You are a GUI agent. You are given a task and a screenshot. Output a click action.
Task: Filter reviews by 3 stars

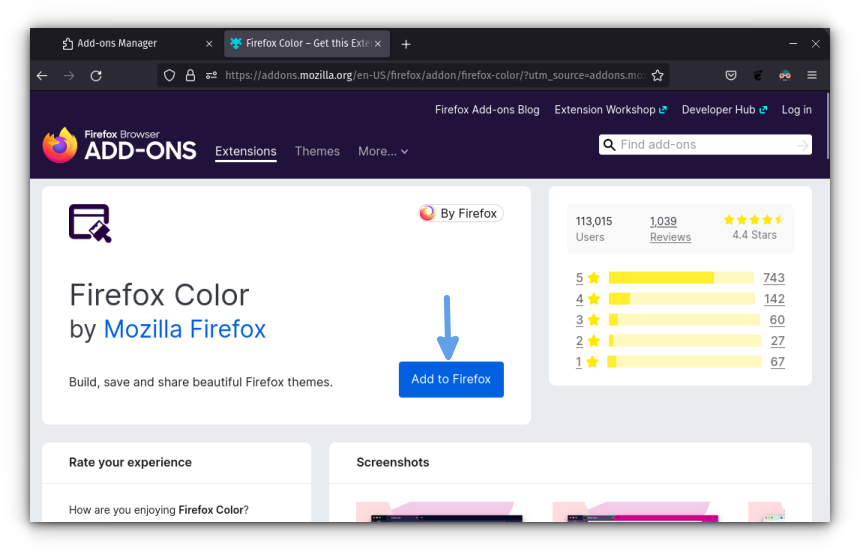click(587, 320)
